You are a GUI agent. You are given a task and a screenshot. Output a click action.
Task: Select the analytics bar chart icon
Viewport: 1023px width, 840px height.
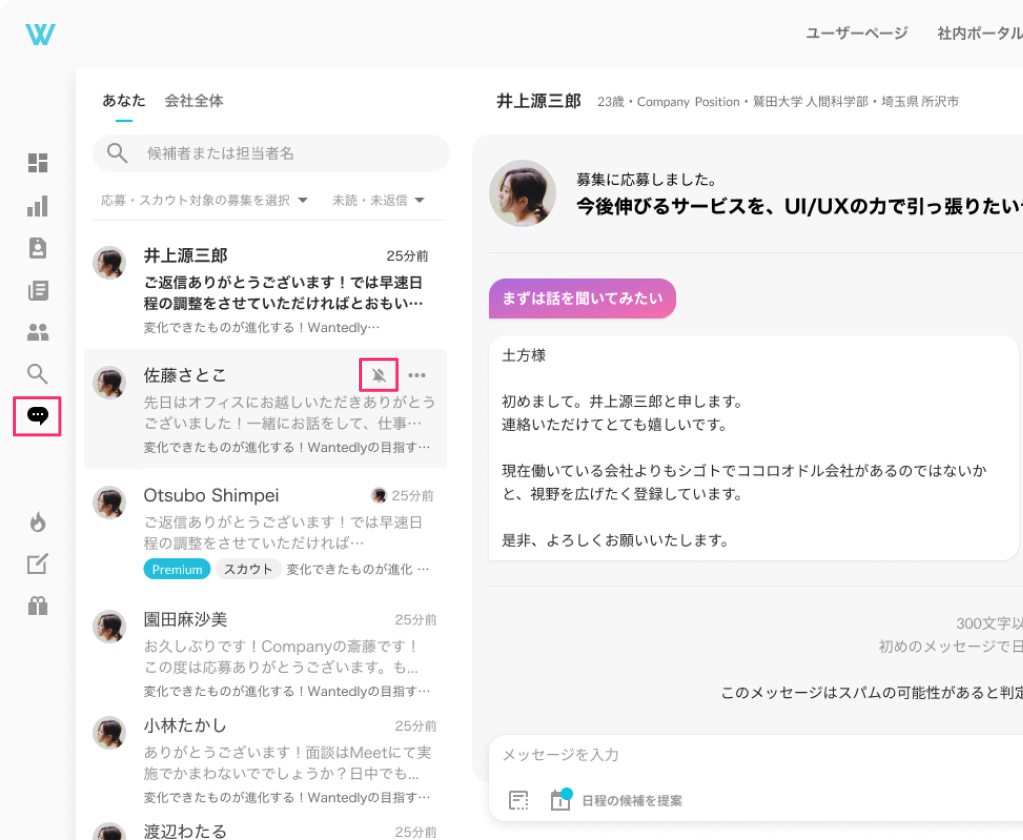click(x=37, y=206)
